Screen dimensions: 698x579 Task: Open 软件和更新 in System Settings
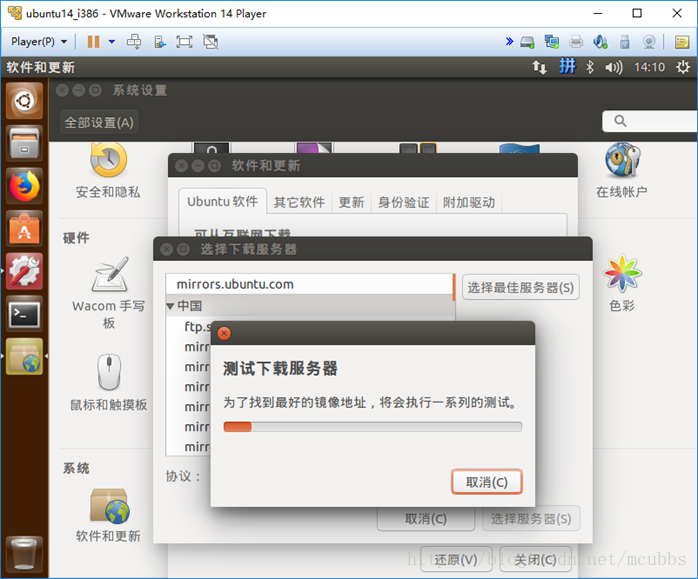(108, 516)
